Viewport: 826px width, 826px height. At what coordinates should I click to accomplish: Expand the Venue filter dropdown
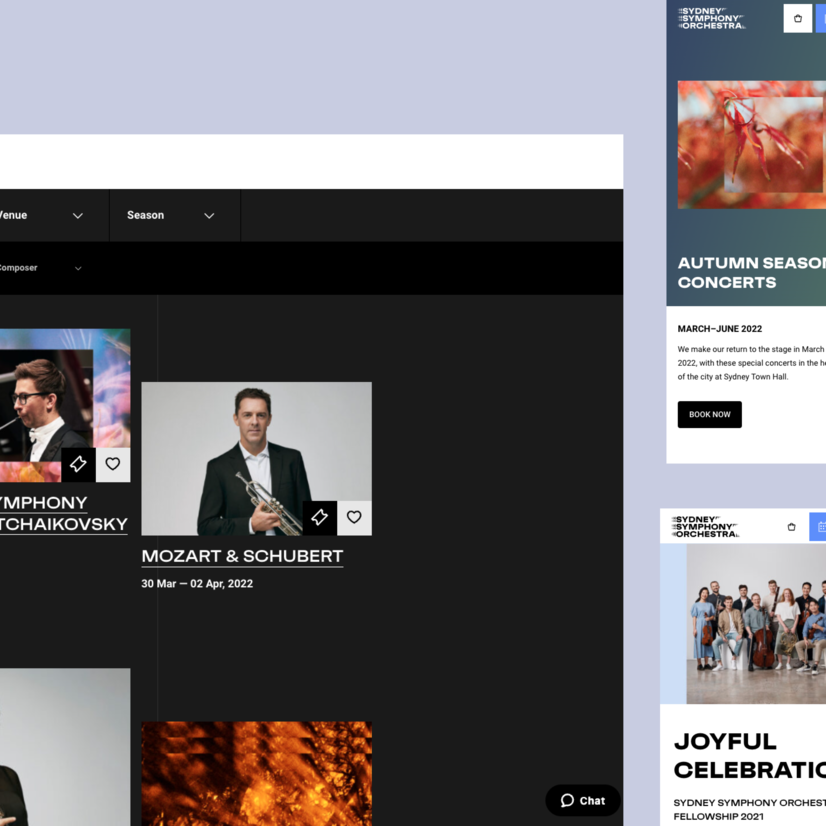point(40,215)
